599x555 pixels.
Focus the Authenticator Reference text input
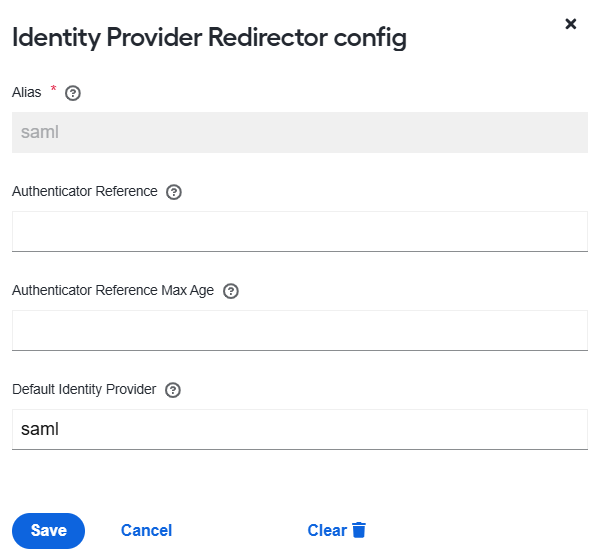(300, 231)
